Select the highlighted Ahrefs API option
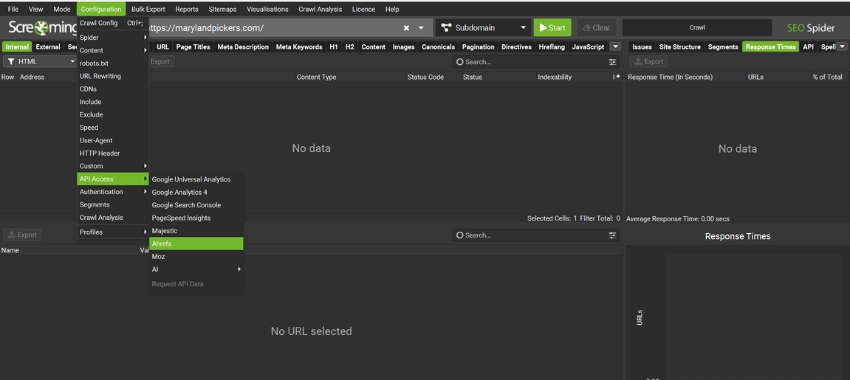Screen dimensions: 850x380 point(196,244)
